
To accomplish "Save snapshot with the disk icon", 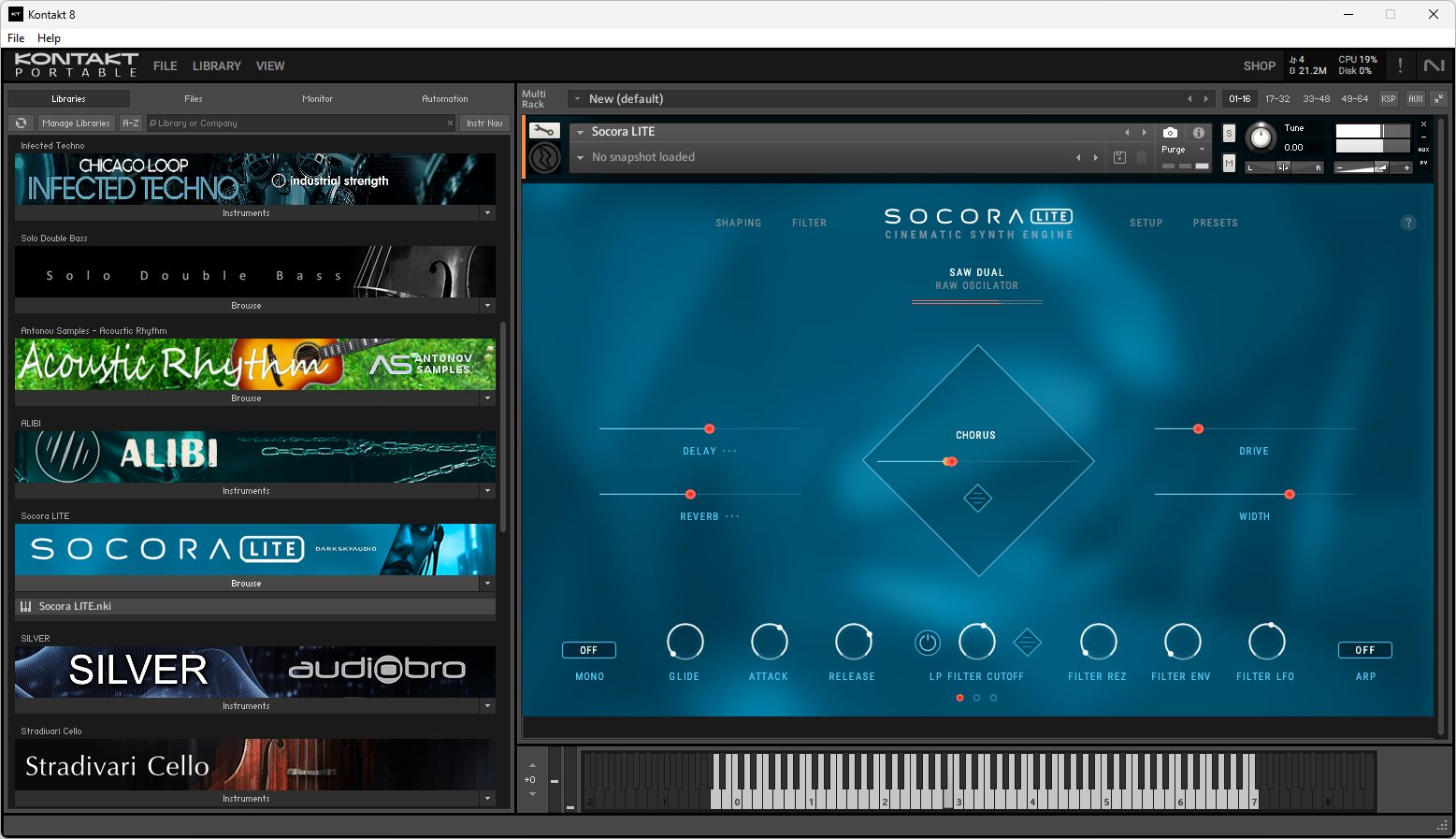I will [1119, 157].
